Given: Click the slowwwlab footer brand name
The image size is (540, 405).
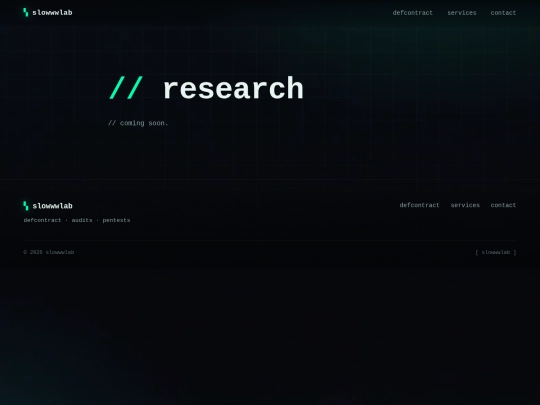Looking at the screenshot, I should tap(52, 206).
